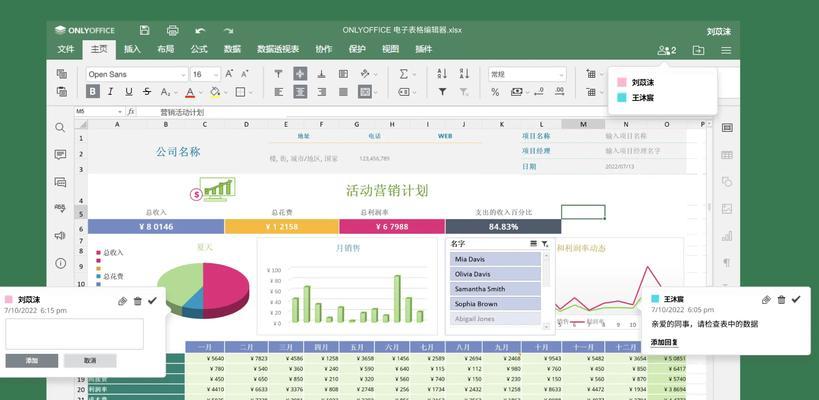
Task: Click the Save icon in title bar
Action: pos(145,30)
